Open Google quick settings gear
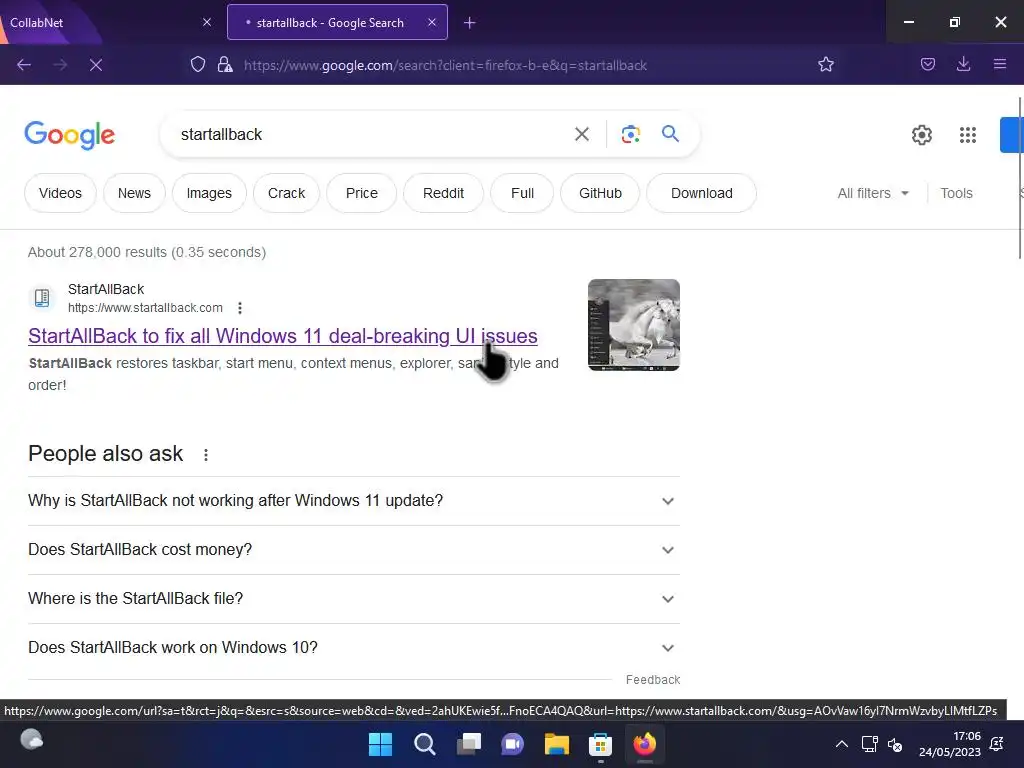 pos(921,135)
